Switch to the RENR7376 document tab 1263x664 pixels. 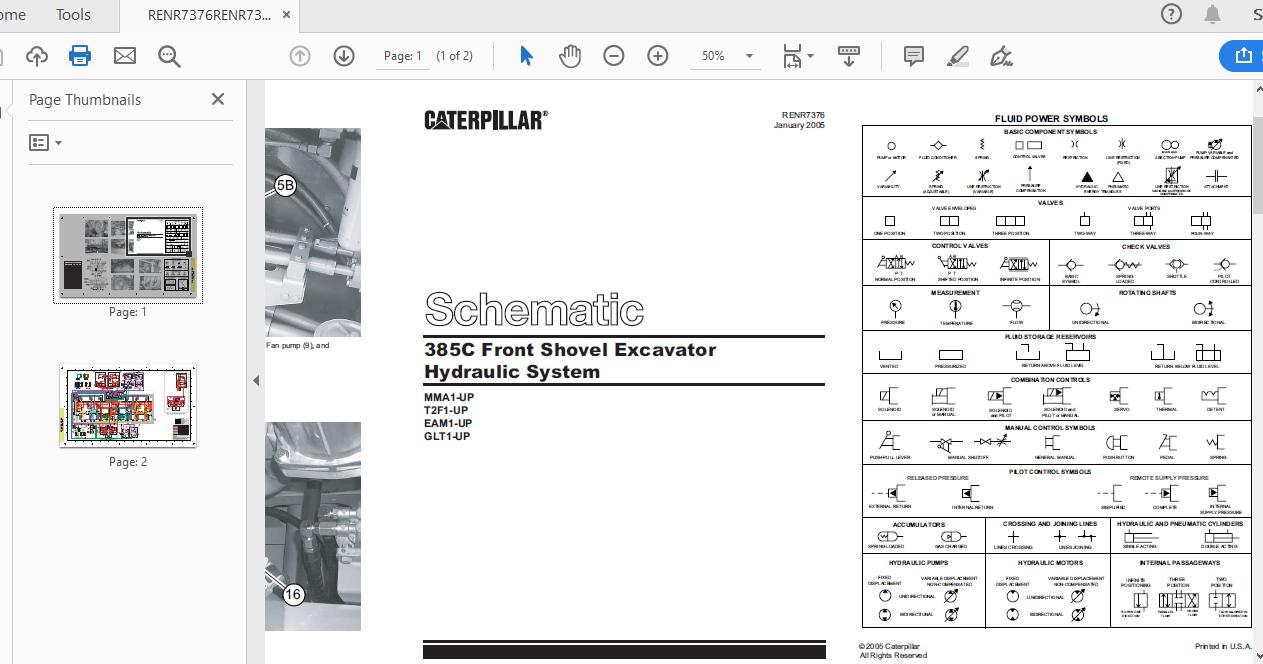point(209,15)
